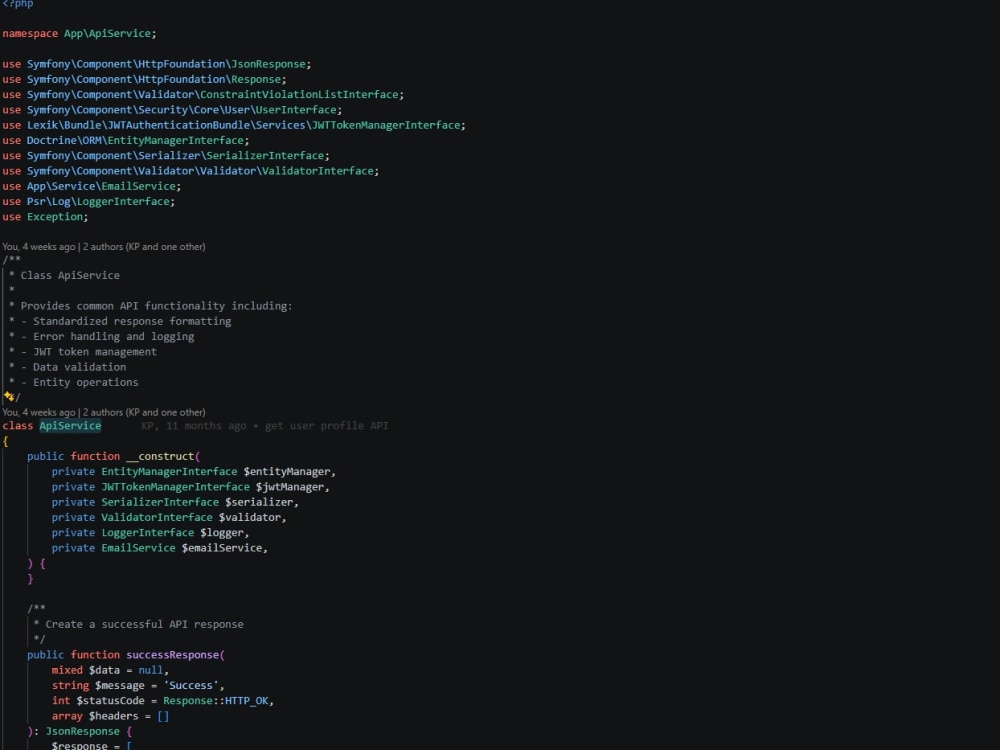The width and height of the screenshot is (1000, 750).
Task: Click the ') {' line closing the constructor parameters
Action: pos(36,564)
